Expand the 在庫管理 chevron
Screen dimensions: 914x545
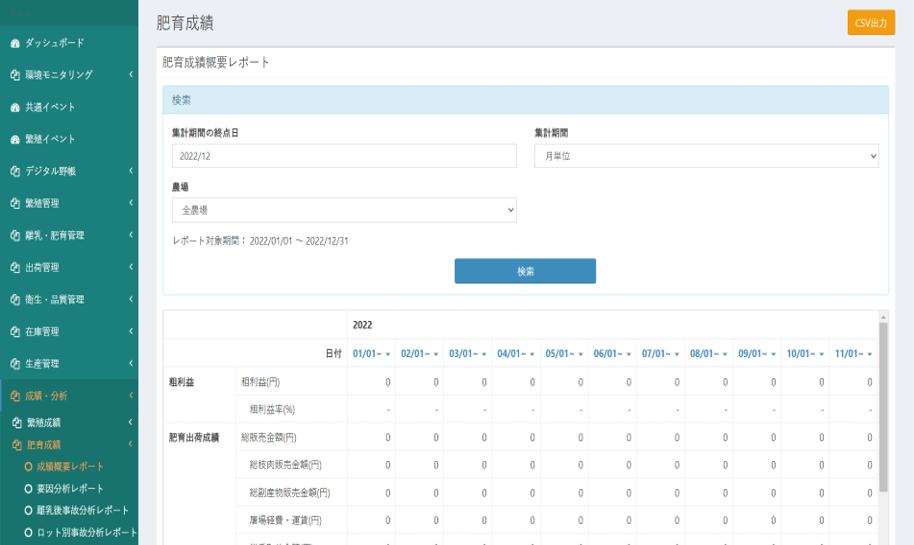tap(131, 331)
